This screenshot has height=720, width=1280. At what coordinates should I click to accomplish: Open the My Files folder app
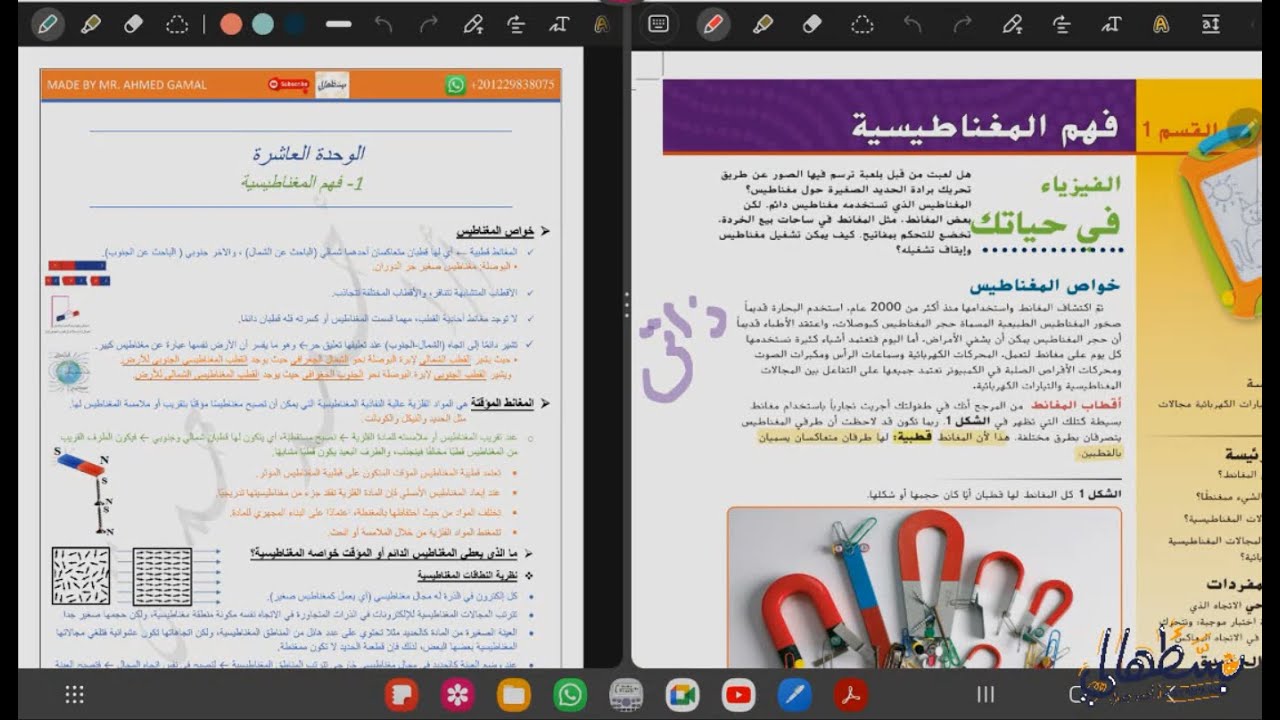[x=515, y=695]
